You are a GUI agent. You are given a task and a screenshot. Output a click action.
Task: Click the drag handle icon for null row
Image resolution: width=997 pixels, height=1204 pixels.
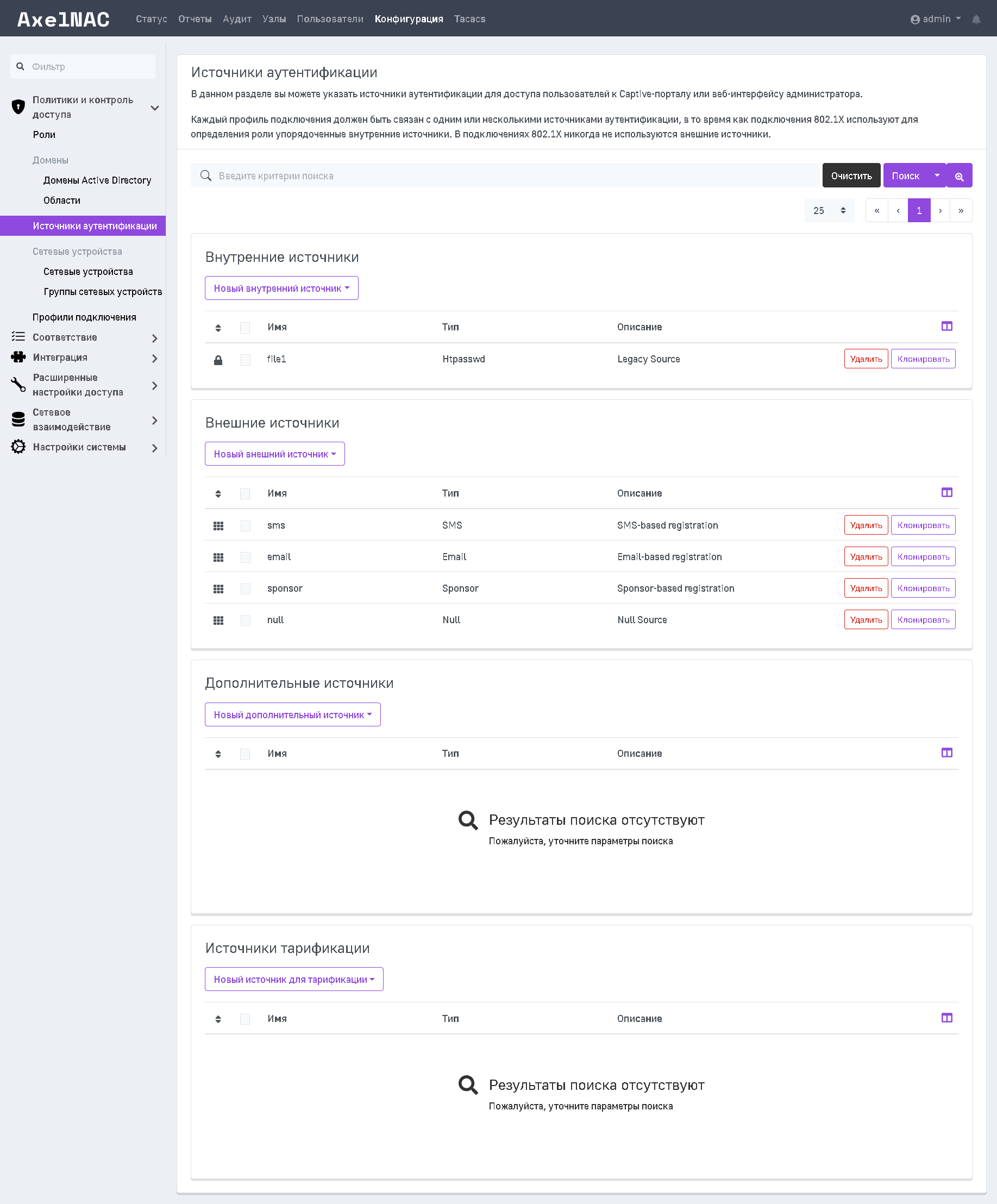(x=218, y=620)
